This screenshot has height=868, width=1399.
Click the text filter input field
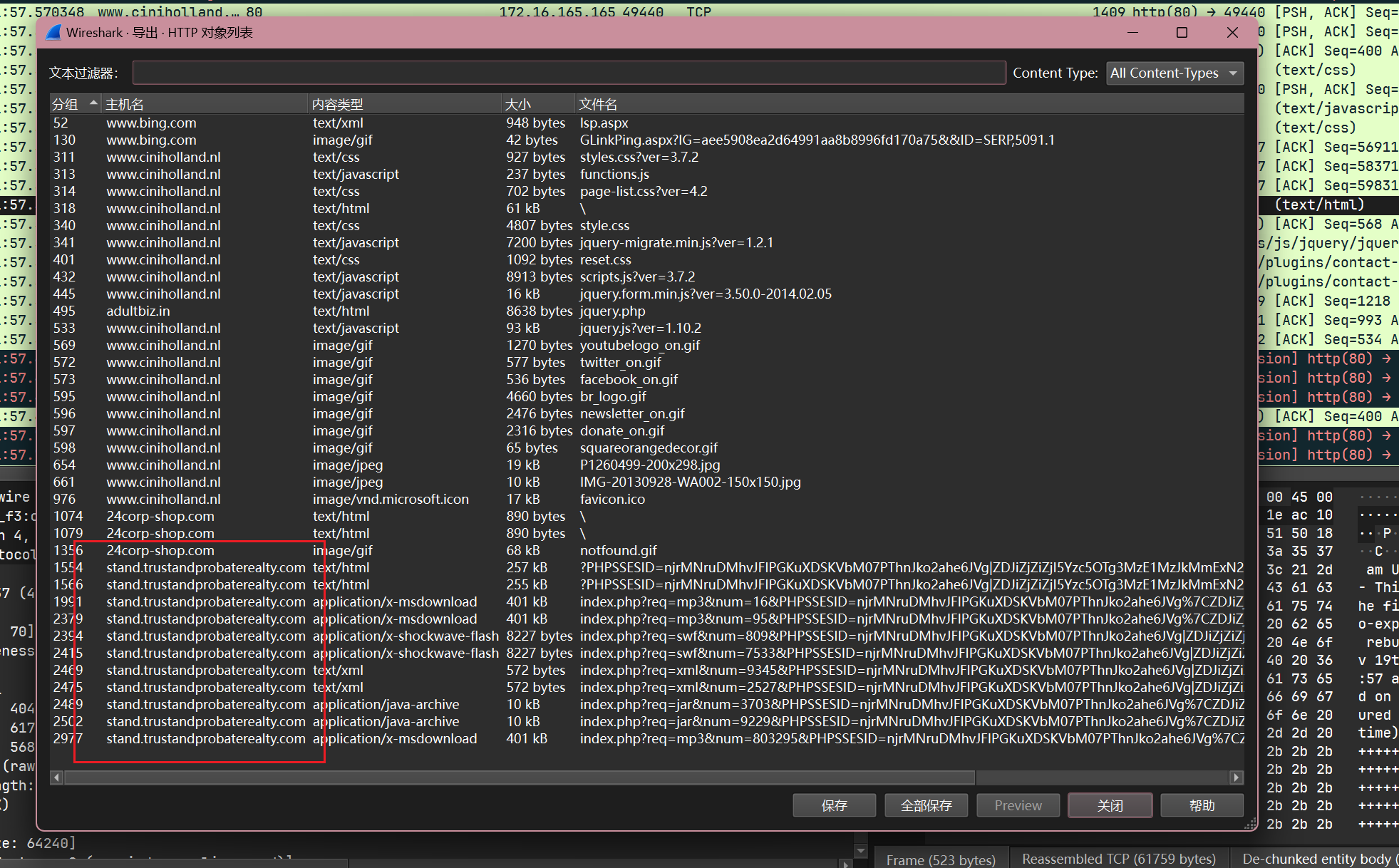569,73
